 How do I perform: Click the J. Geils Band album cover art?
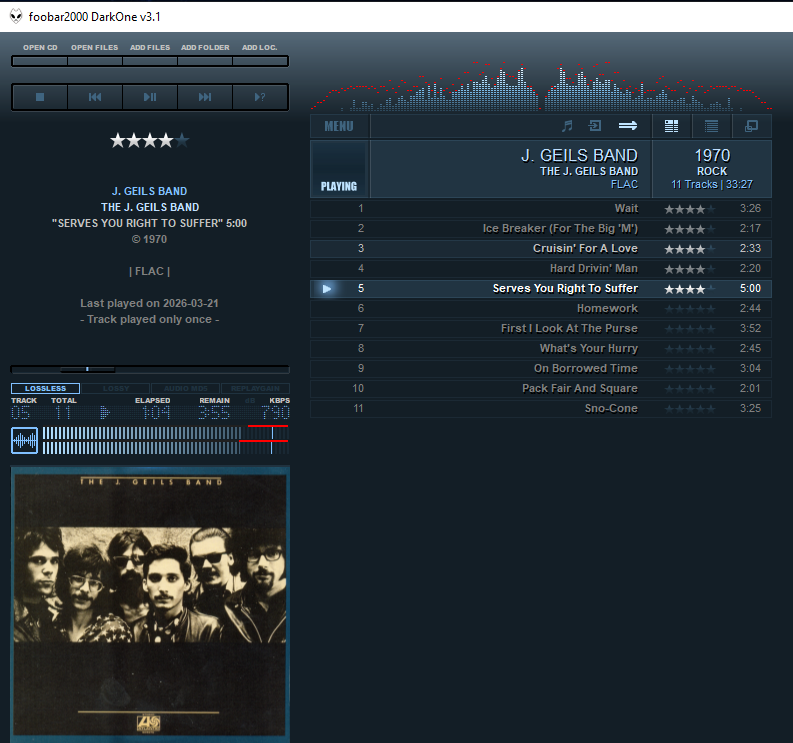click(150, 604)
